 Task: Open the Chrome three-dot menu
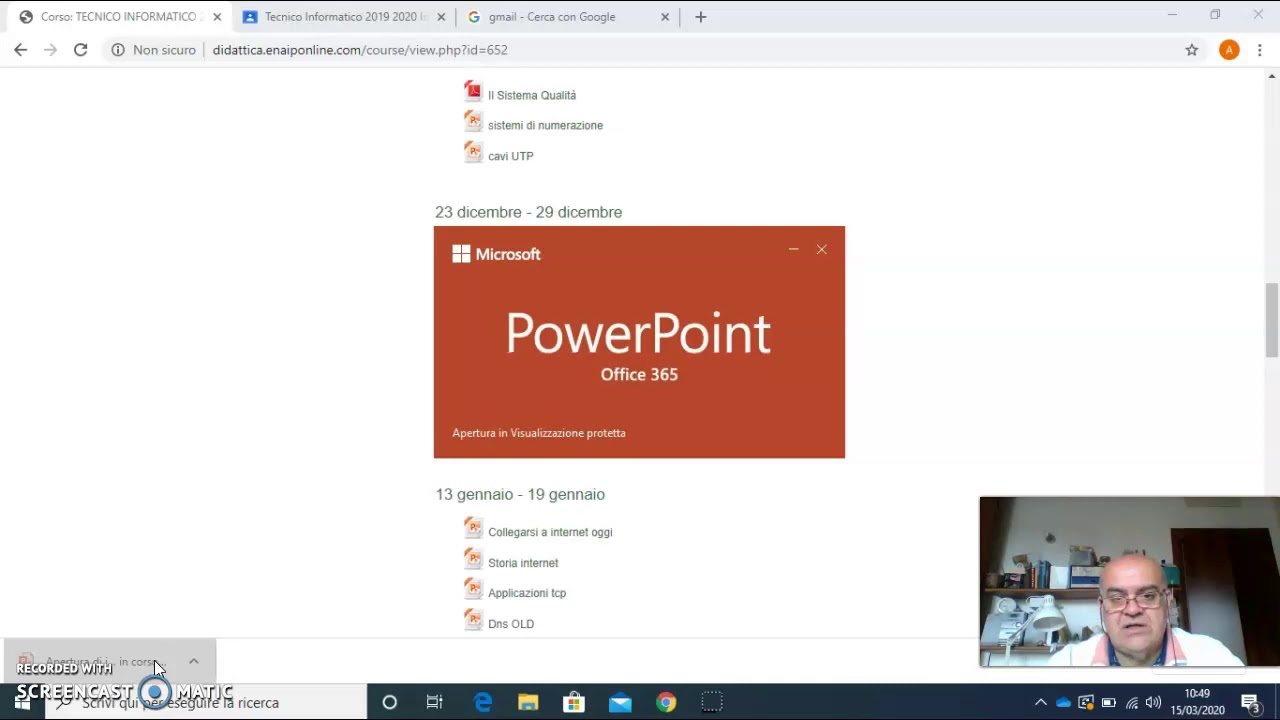coord(1259,50)
